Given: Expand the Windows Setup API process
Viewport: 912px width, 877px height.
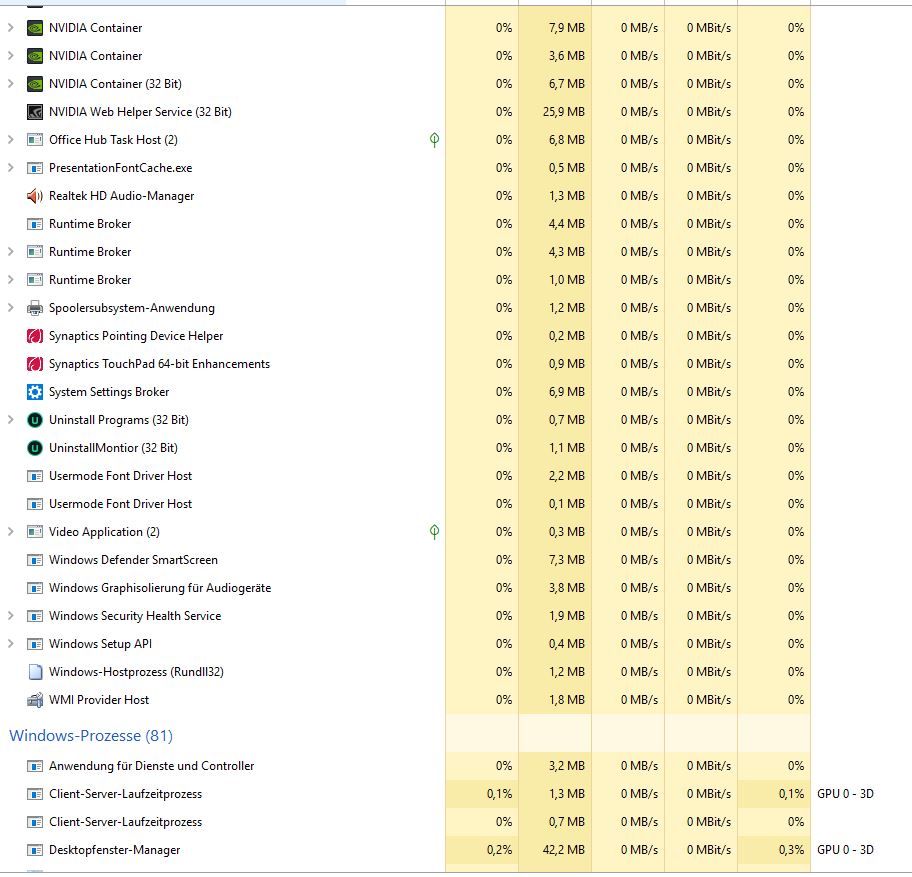Looking at the screenshot, I should (x=10, y=643).
